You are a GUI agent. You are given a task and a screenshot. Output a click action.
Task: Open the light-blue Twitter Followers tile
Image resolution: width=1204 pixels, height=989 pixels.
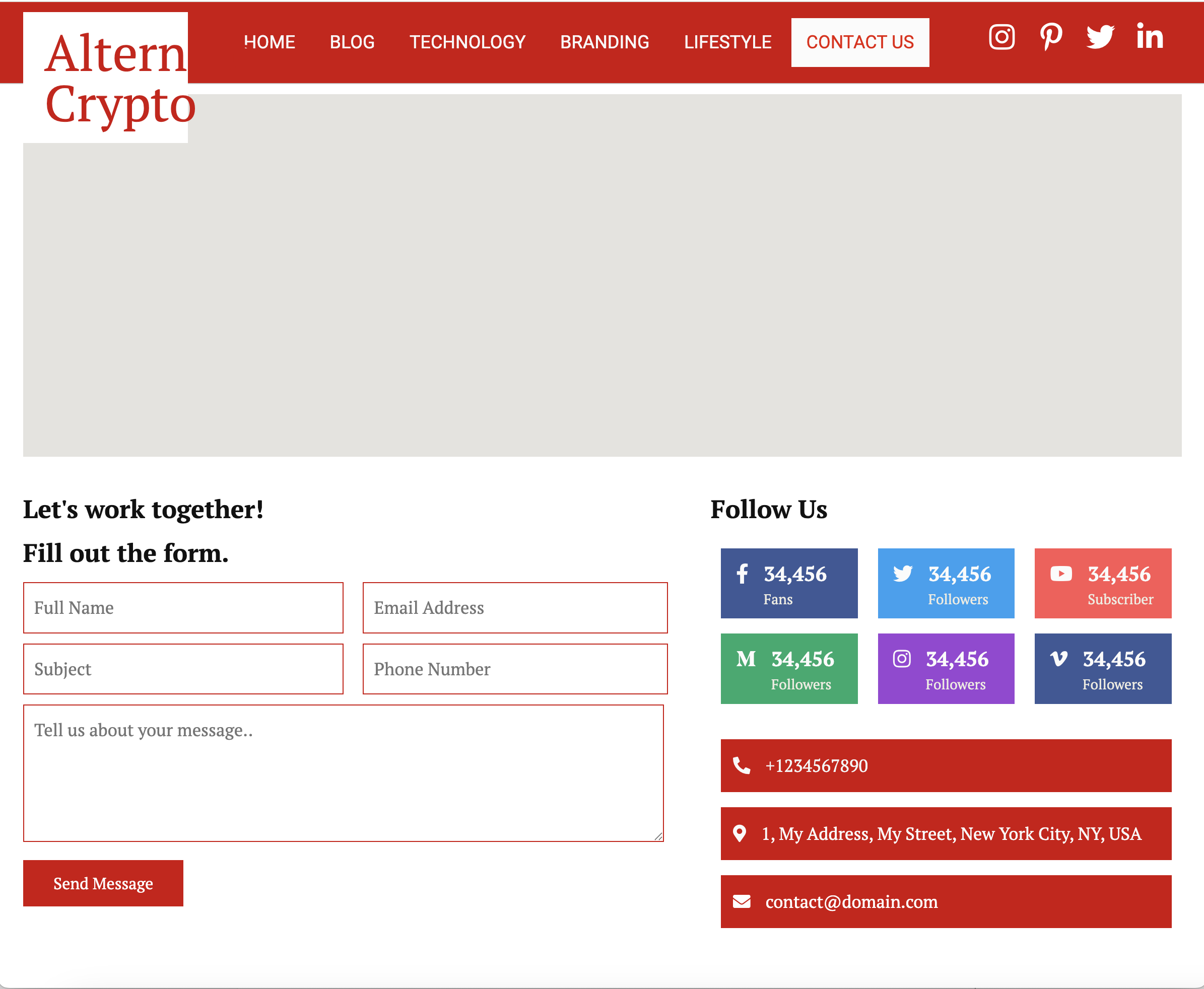[946, 583]
